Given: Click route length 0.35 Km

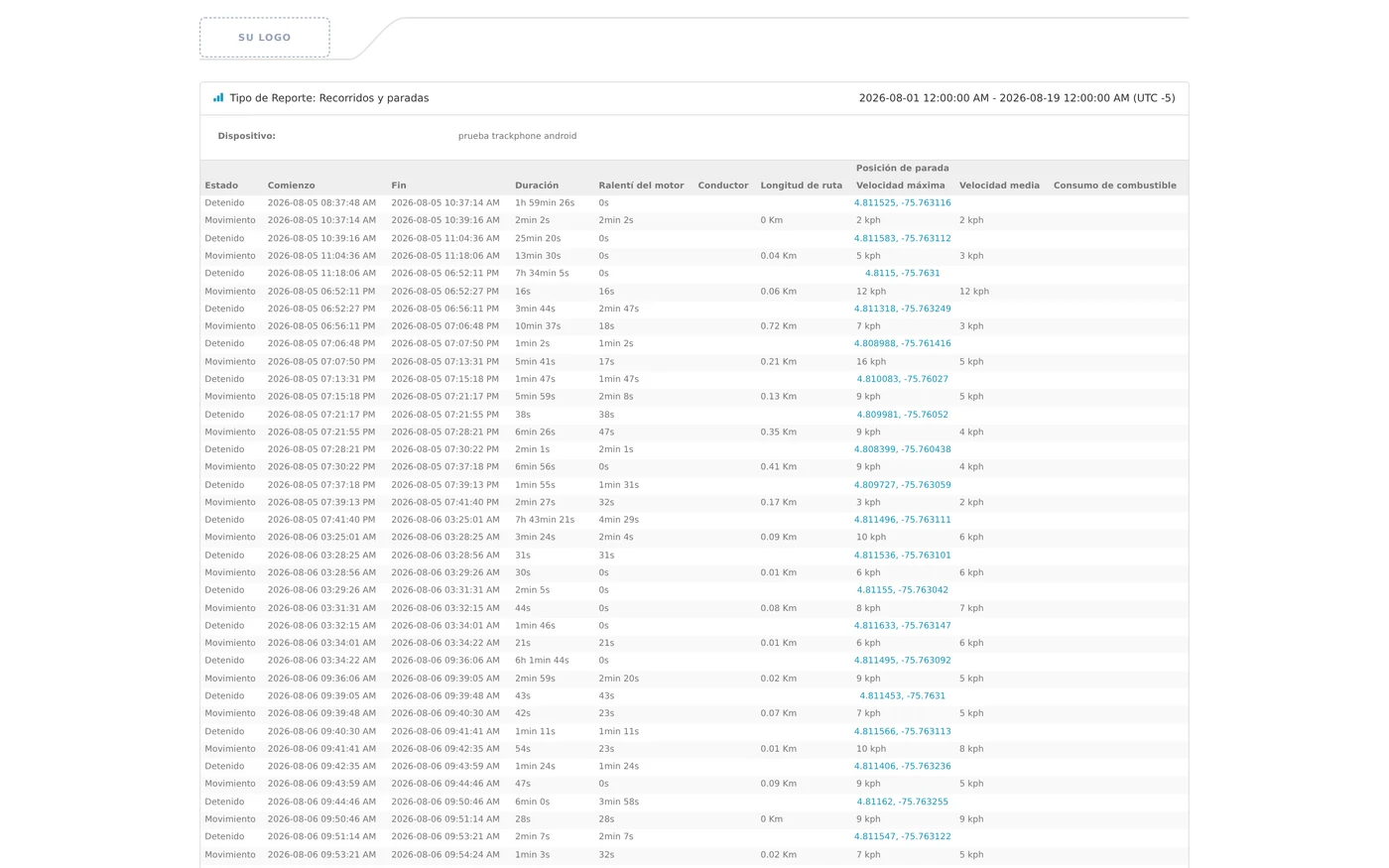Looking at the screenshot, I should (779, 433).
